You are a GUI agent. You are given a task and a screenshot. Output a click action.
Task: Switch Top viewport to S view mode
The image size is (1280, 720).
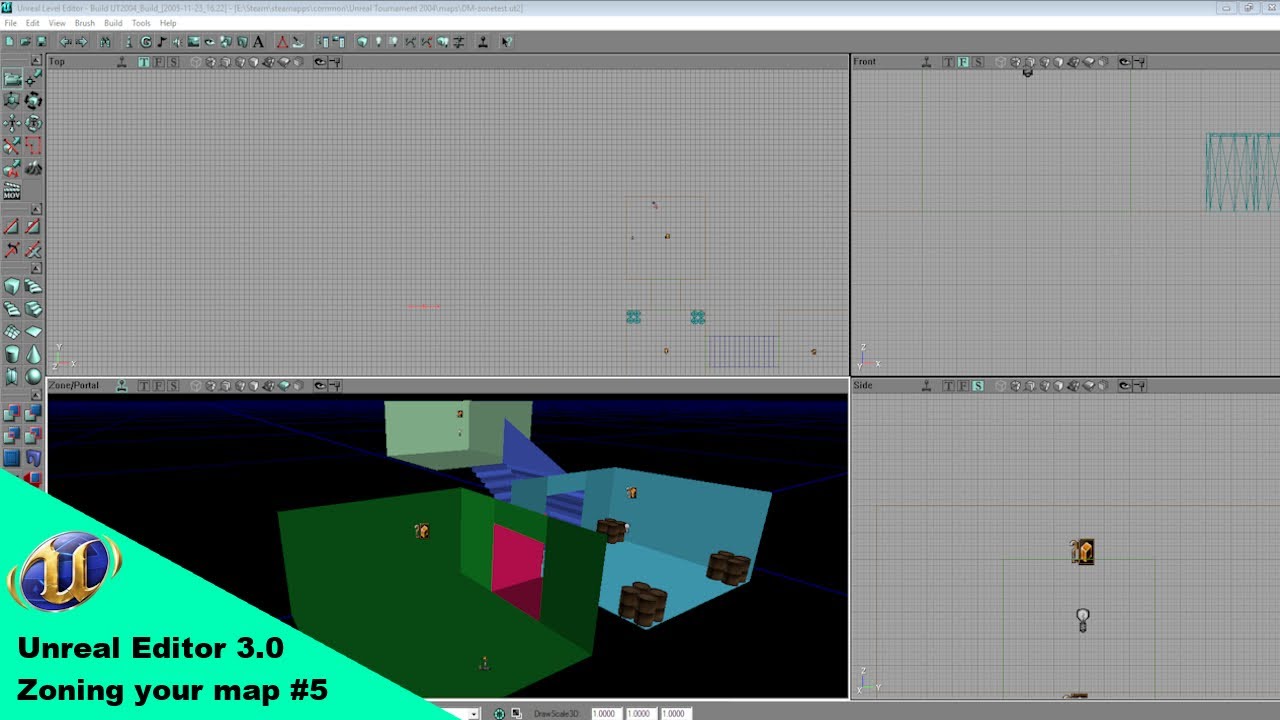tap(173, 61)
